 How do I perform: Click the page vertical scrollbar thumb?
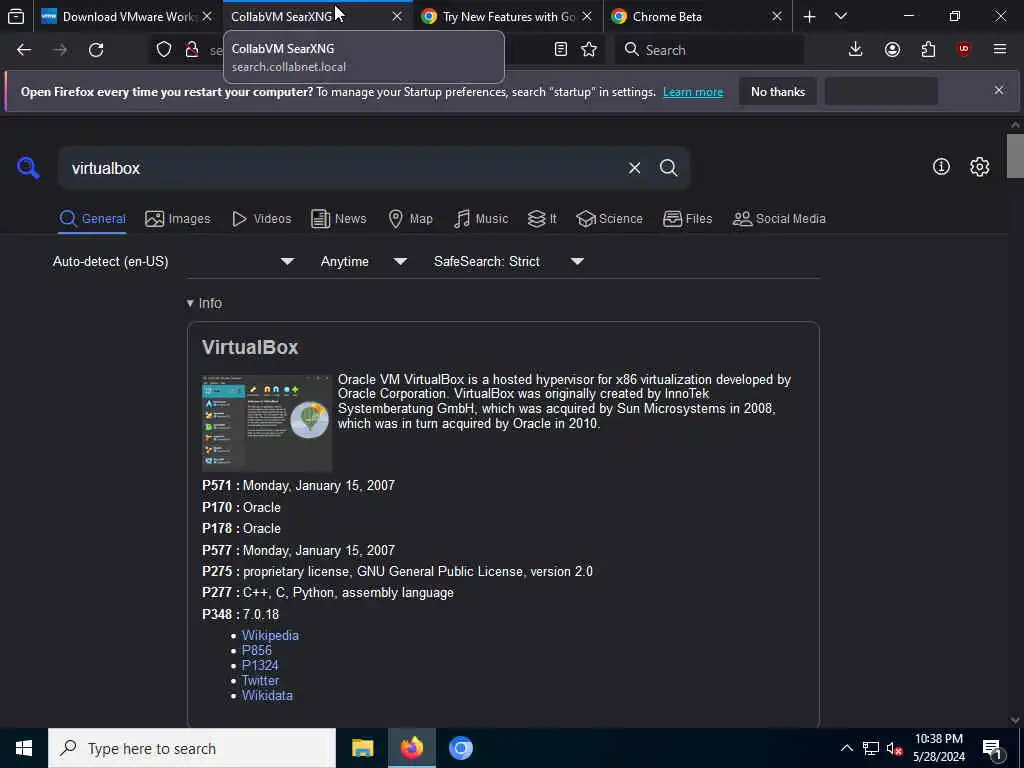point(1014,155)
